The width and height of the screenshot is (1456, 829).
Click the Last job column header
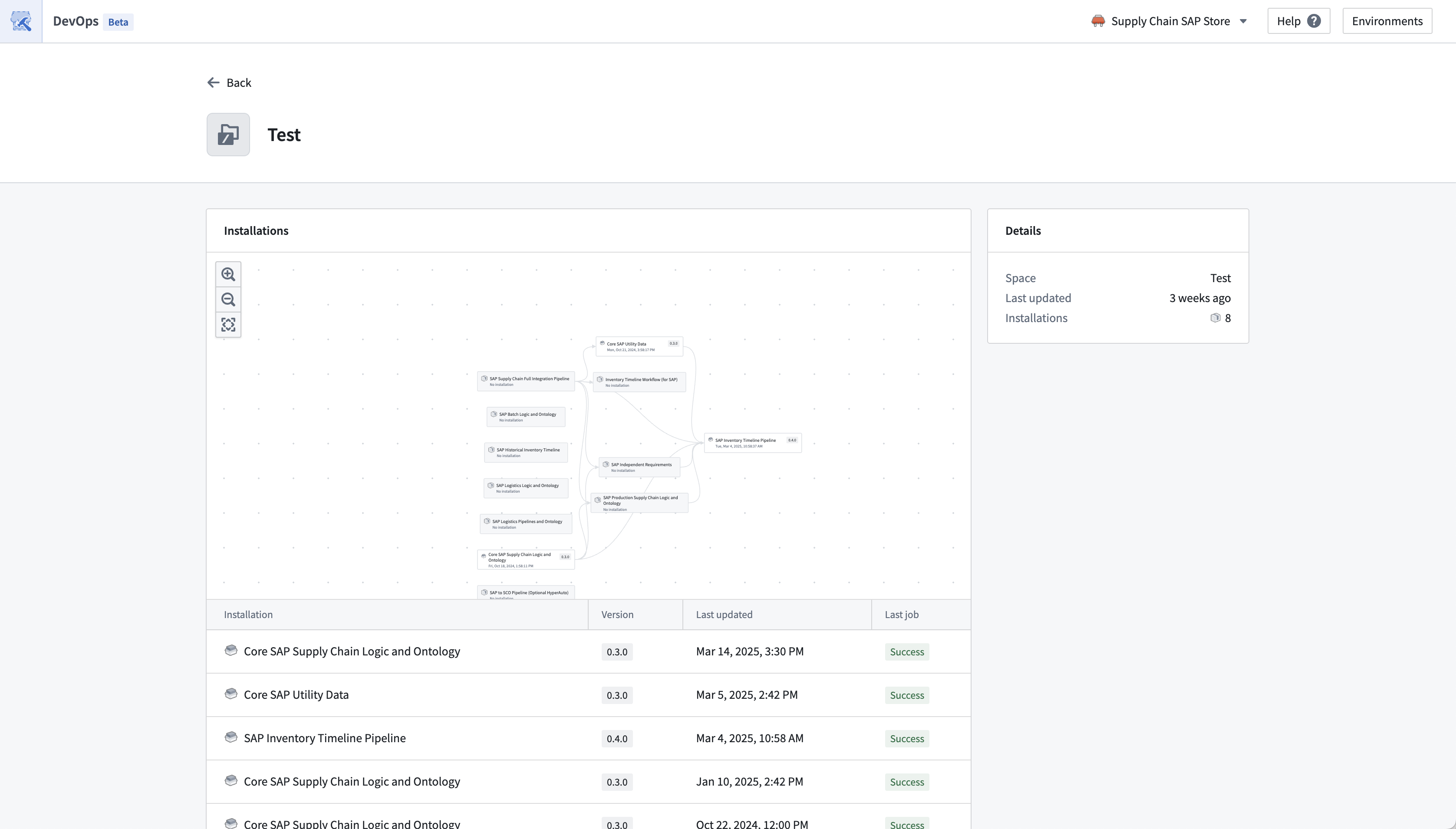point(901,614)
